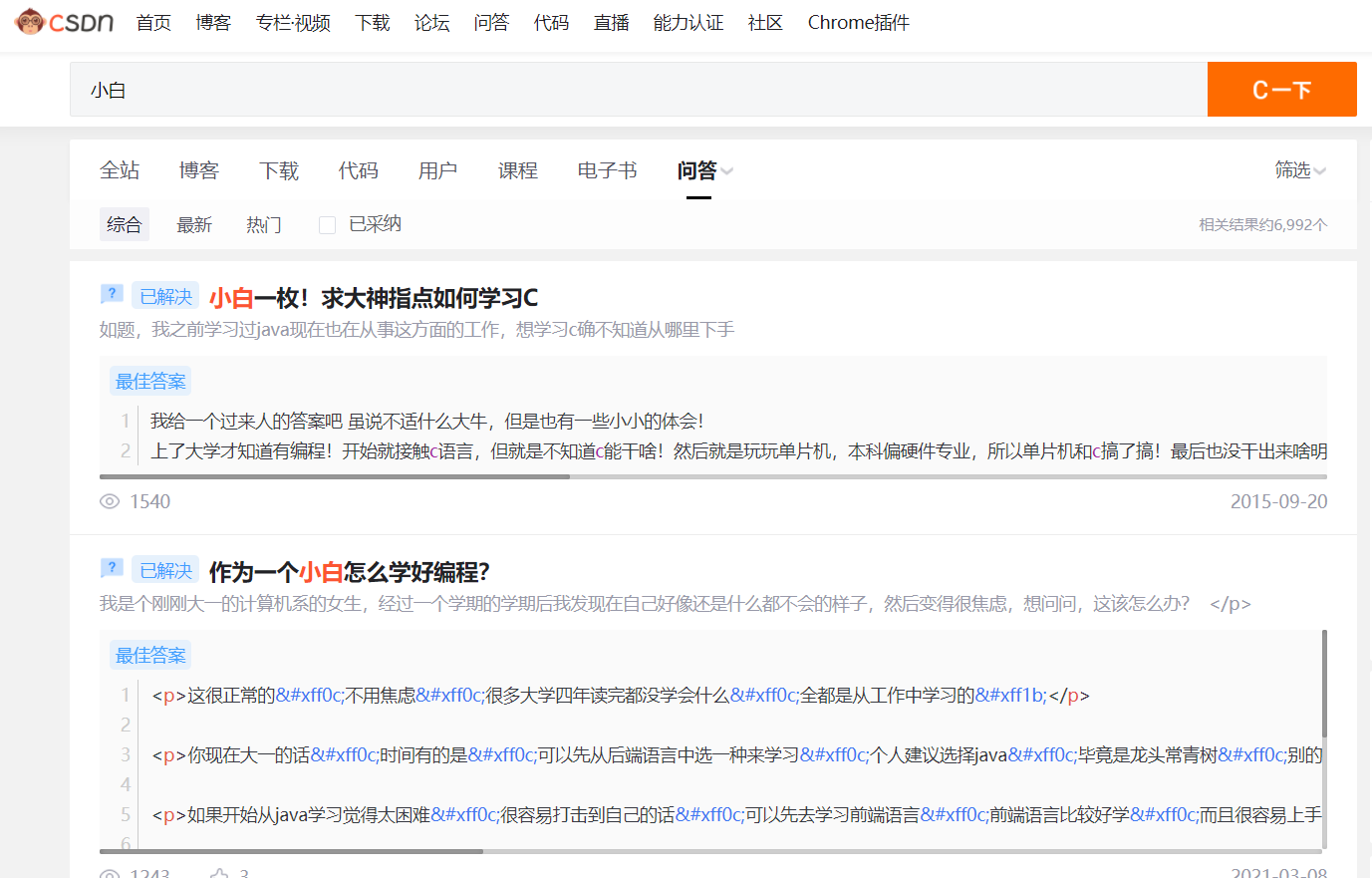Click vertical scrollbar in second answer block
Image resolution: width=1372 pixels, height=878 pixels.
pyautogui.click(x=1324, y=683)
